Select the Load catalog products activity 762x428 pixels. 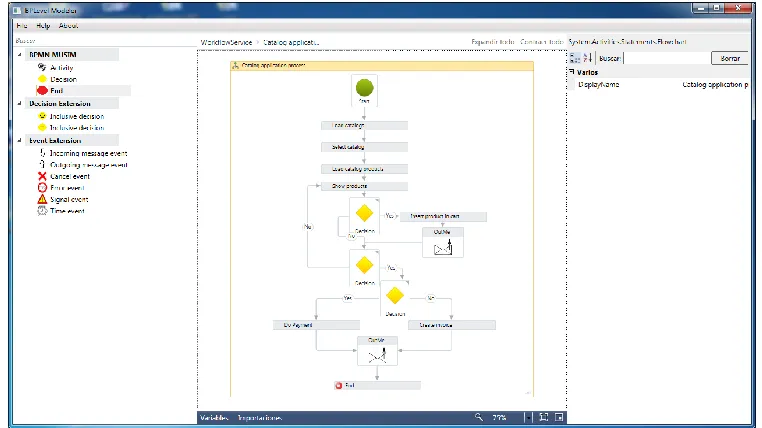coord(364,169)
